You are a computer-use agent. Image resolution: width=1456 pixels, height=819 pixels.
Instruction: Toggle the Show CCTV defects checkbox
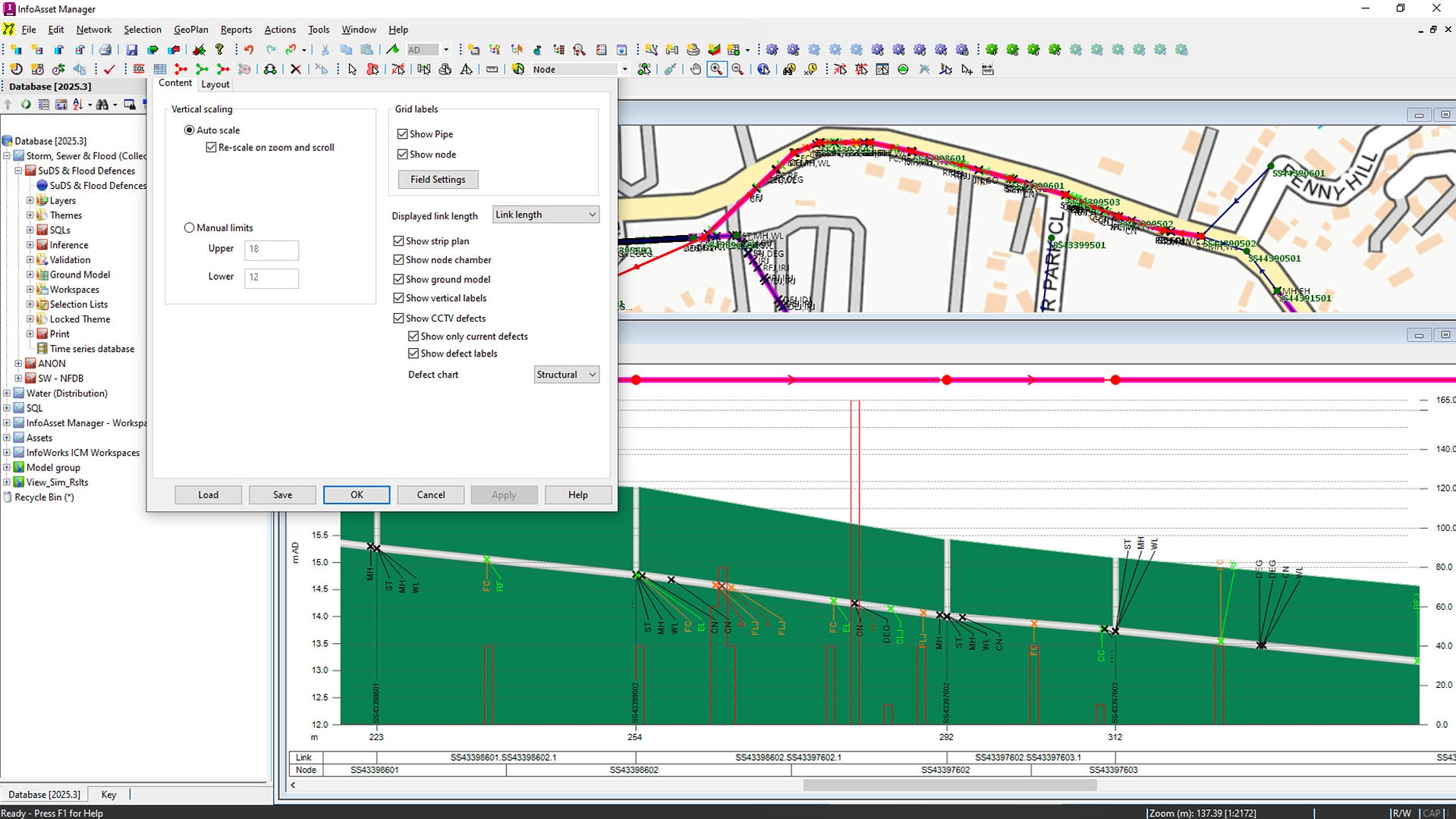pyautogui.click(x=398, y=318)
